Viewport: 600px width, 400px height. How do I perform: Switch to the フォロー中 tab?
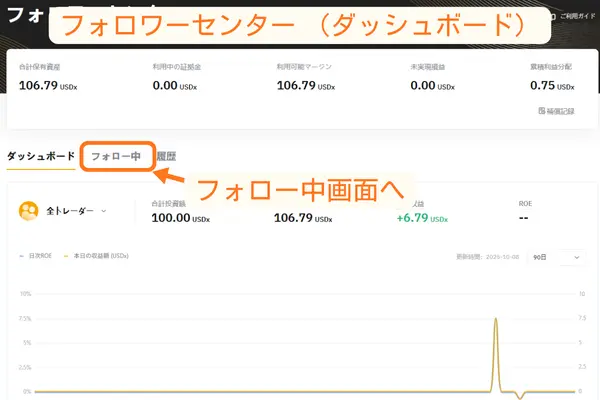coord(116,157)
